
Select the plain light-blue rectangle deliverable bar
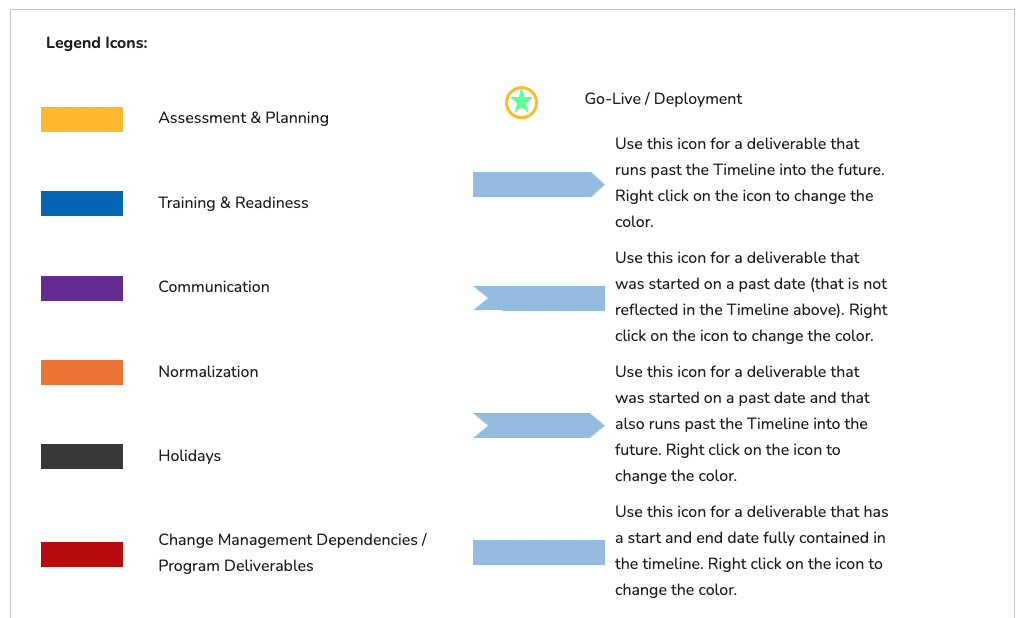tap(539, 553)
